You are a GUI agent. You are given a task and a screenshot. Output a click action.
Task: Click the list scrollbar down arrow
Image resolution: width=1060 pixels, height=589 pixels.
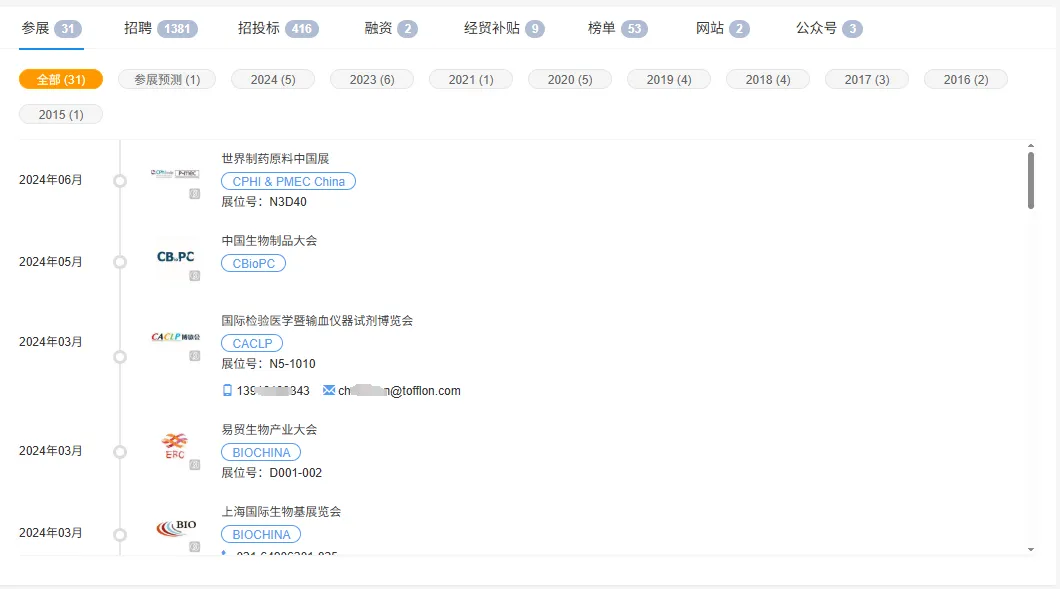pos(1031,550)
